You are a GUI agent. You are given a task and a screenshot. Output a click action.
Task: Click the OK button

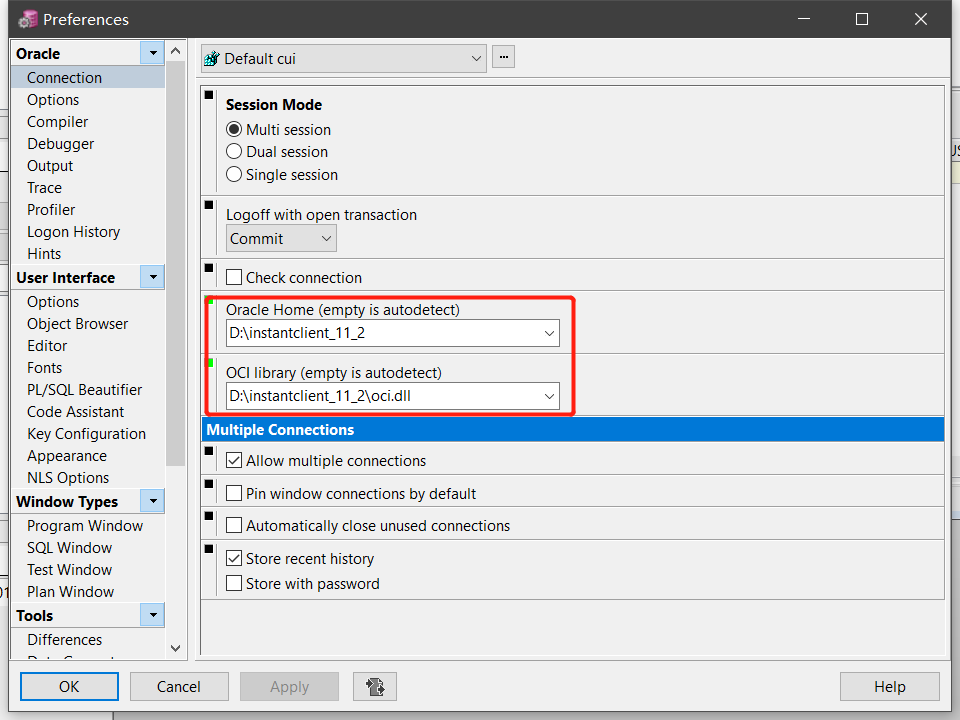68,687
